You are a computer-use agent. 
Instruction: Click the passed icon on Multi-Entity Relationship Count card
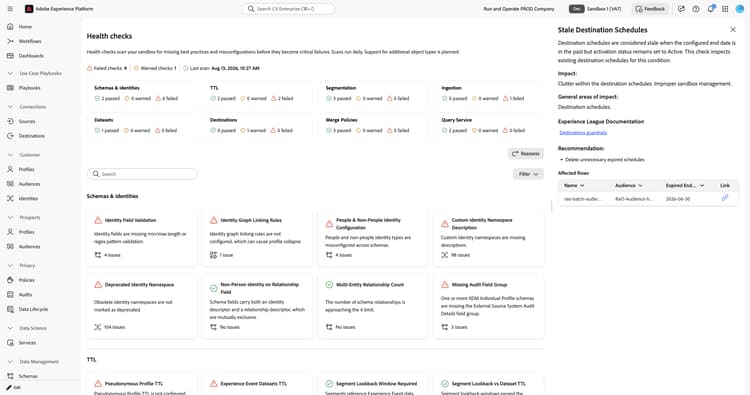pyautogui.click(x=329, y=285)
